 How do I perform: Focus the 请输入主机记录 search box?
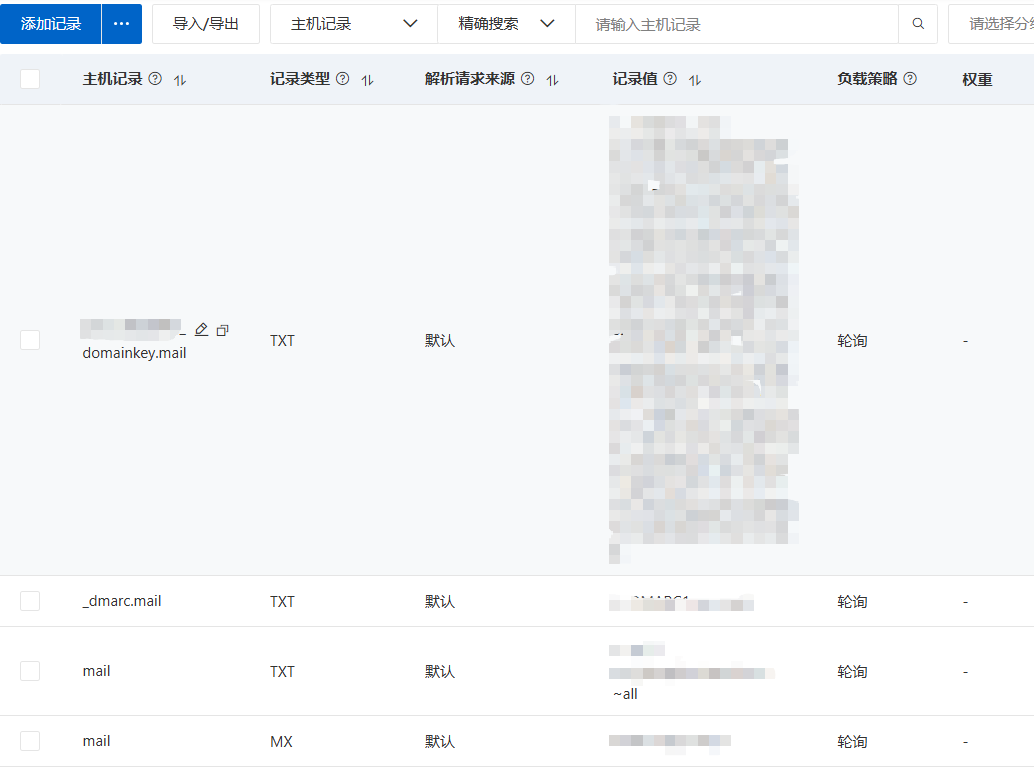point(737,24)
